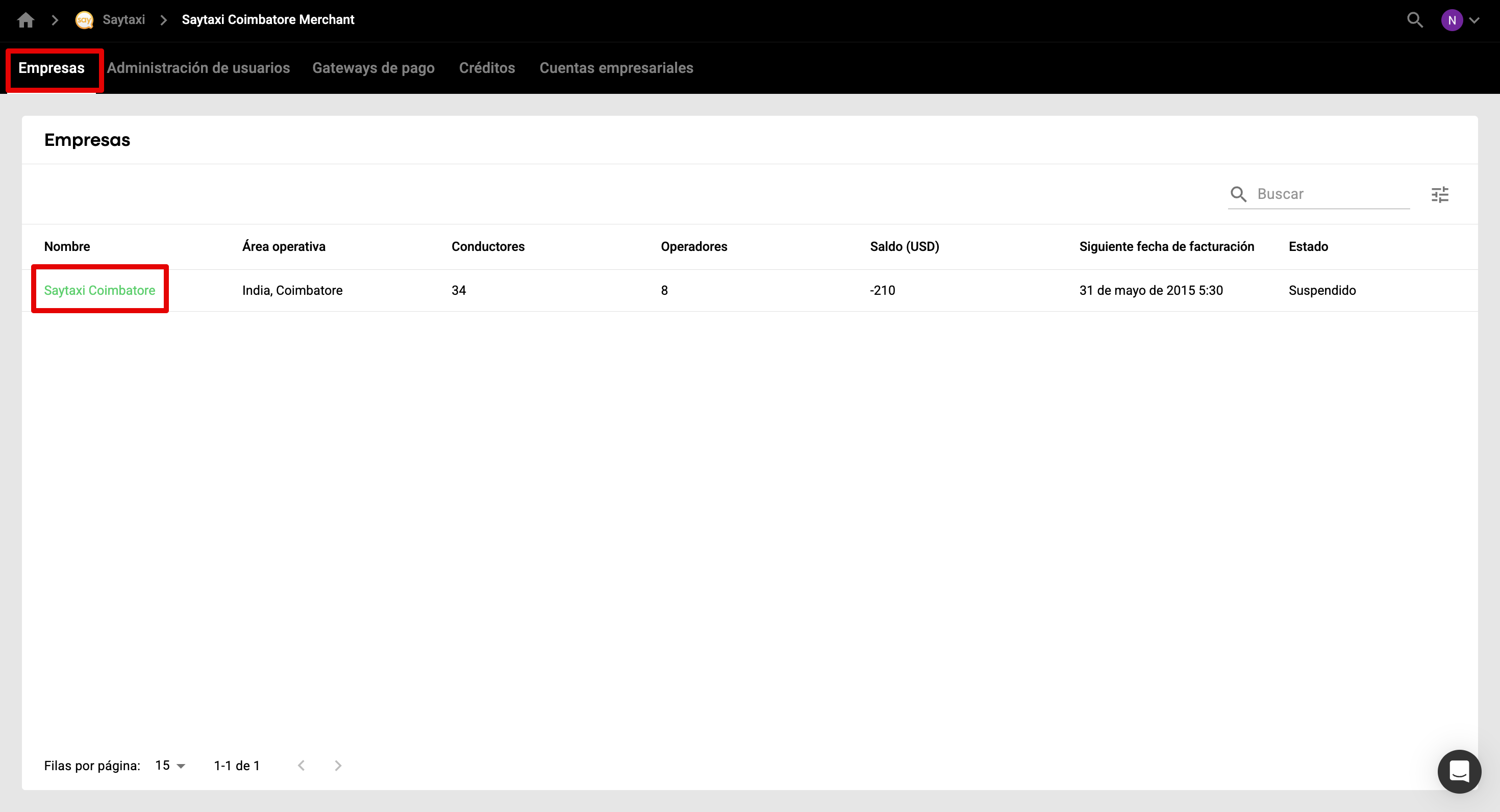Go to next page arrow
This screenshot has height=812, width=1500.
click(x=338, y=766)
